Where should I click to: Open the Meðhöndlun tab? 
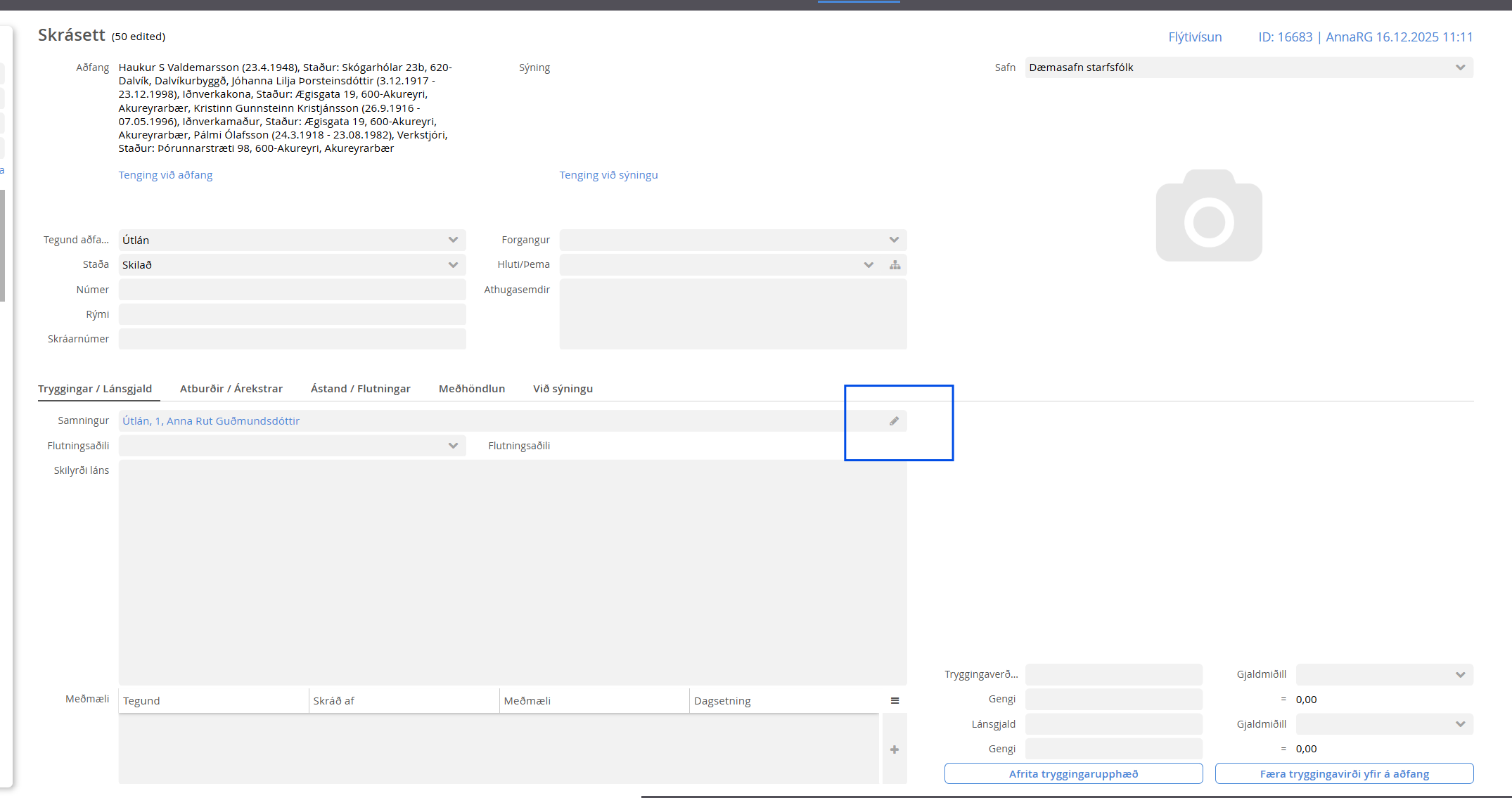[471, 389]
